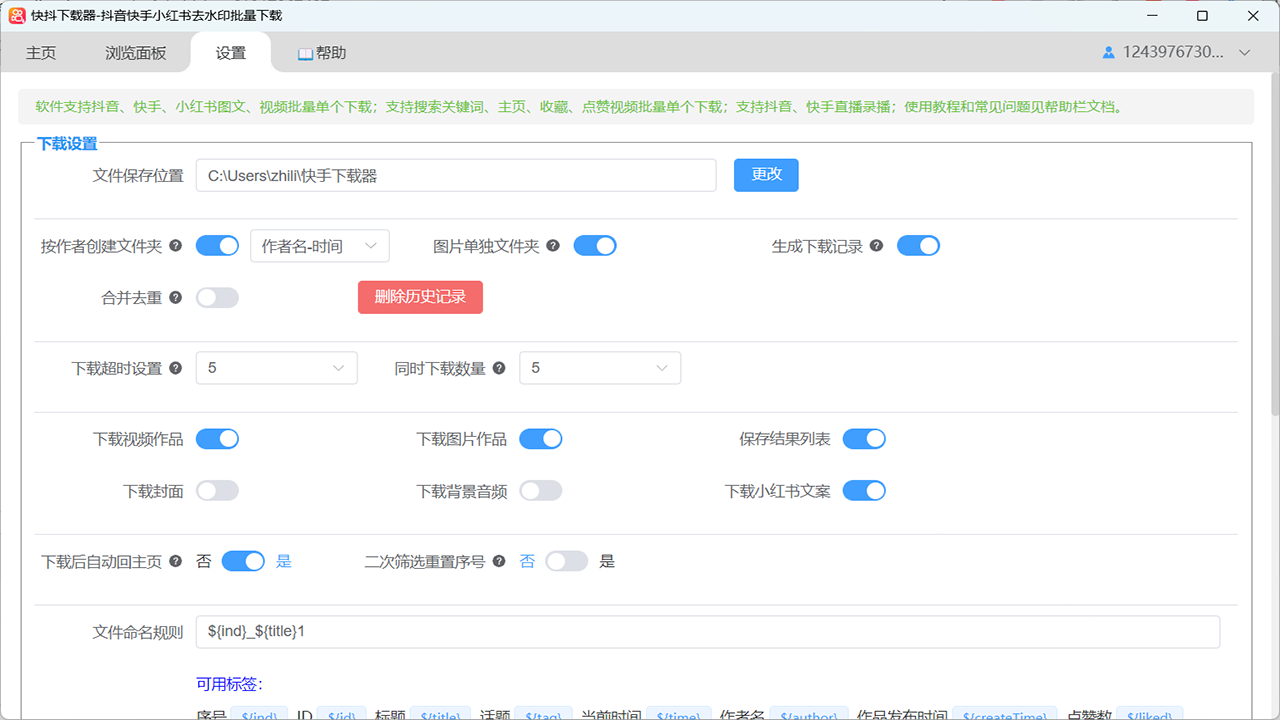Switch to the 浏览面板 tab
Viewport: 1280px width, 720px height.
(x=135, y=52)
